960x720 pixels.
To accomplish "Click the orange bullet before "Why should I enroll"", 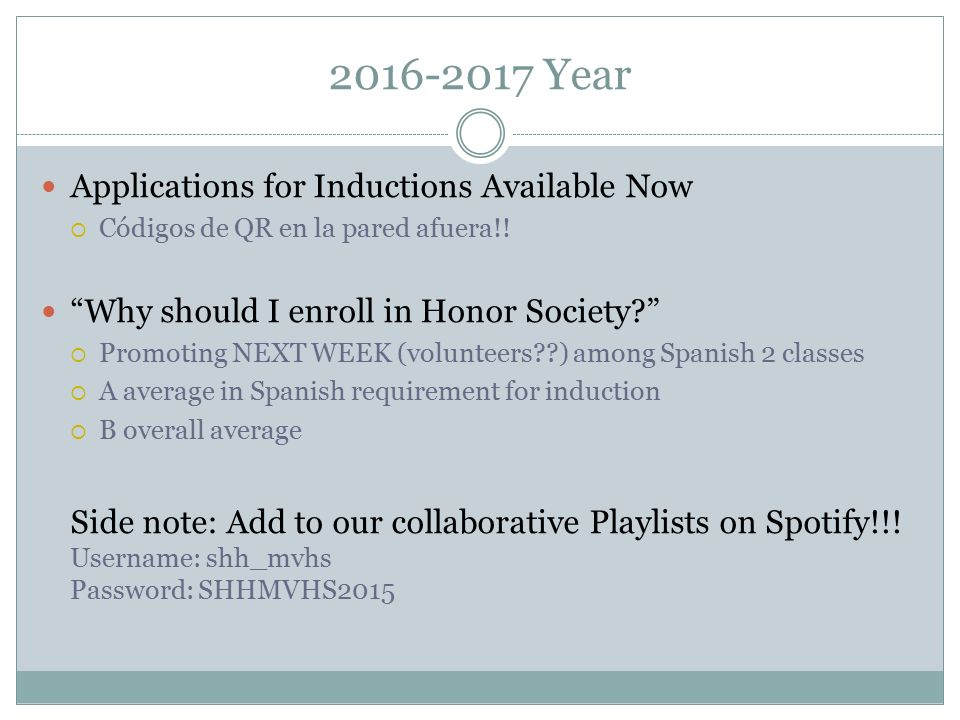I will click(49, 312).
